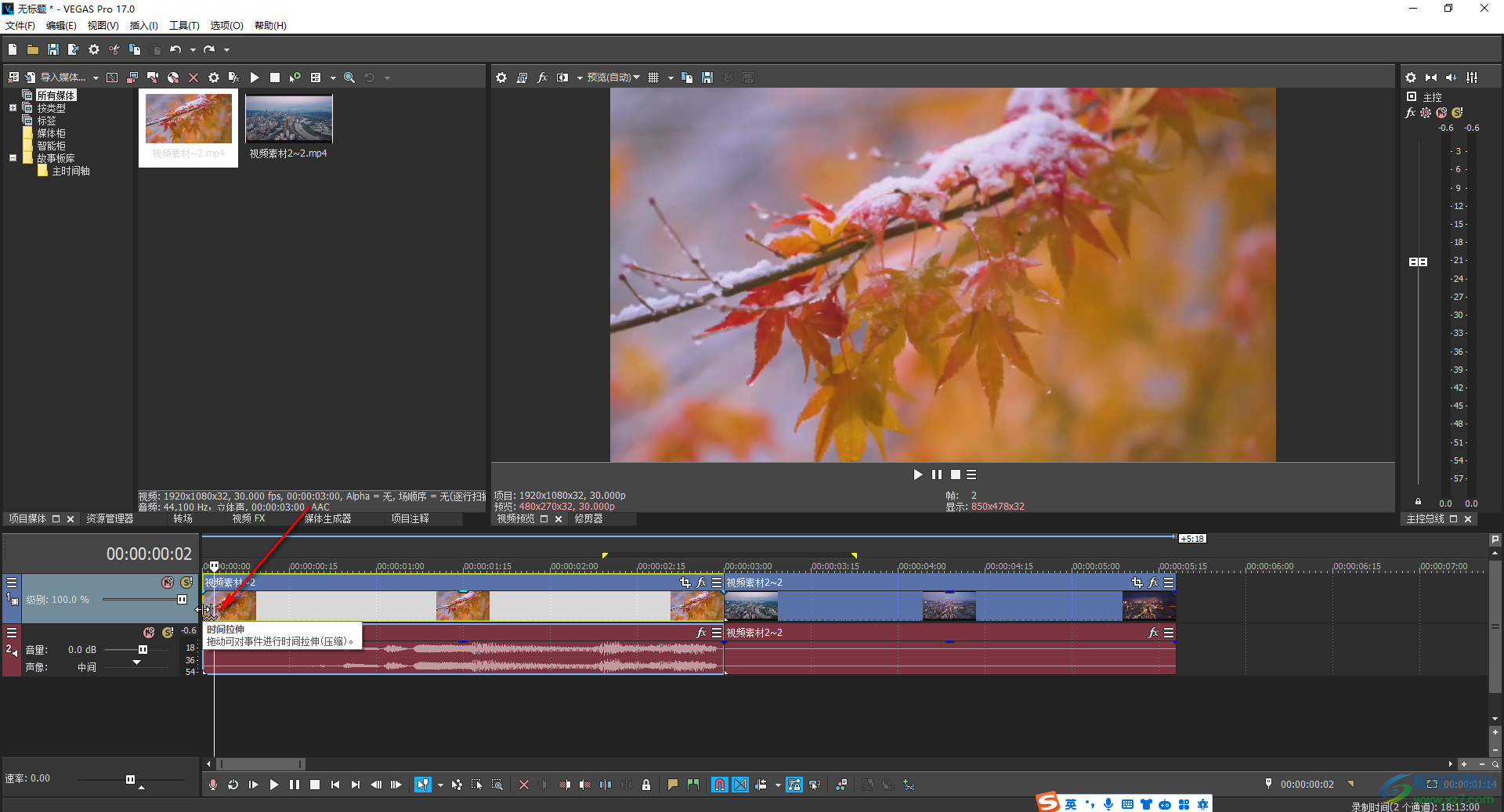Go to the project start in the transport bar
This screenshot has height=812, width=1504.
tap(335, 785)
